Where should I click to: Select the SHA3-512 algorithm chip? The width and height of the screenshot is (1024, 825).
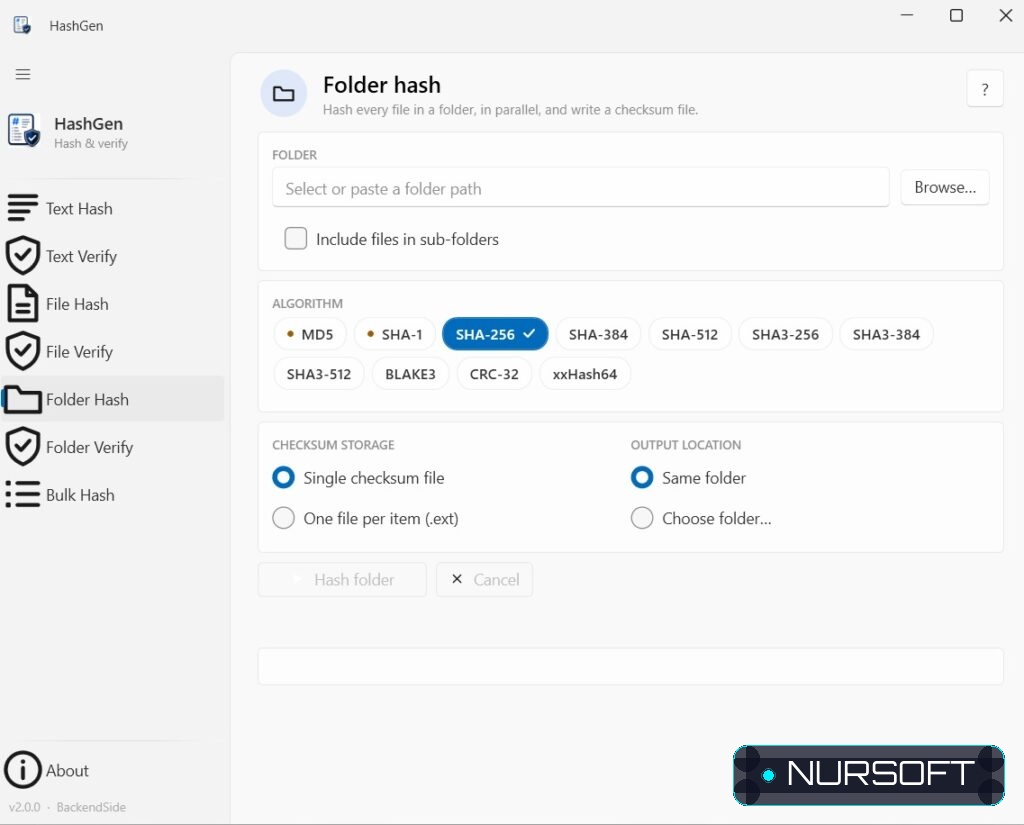coord(319,374)
